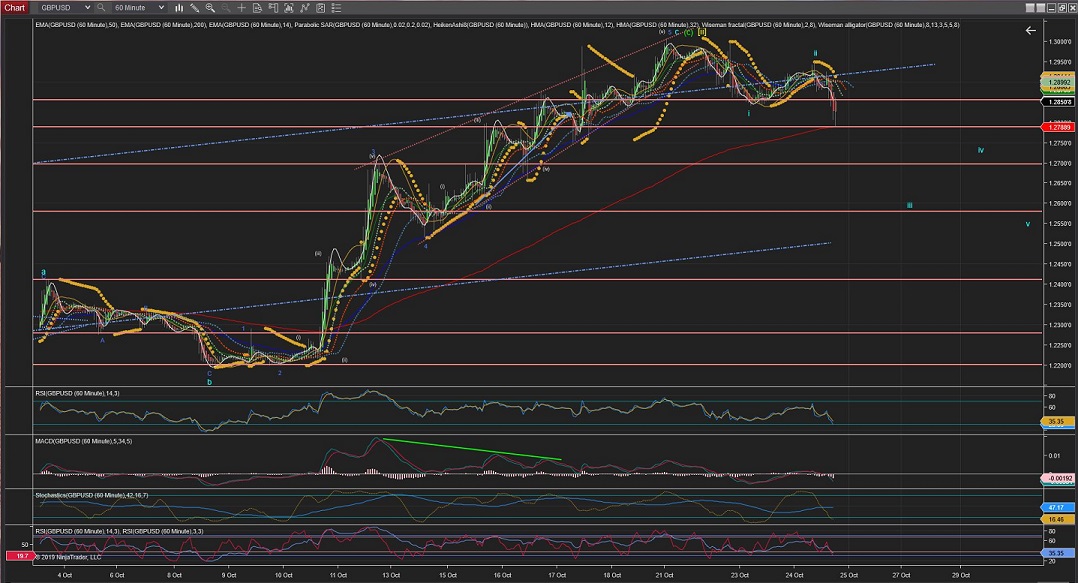Enable the crosshair cursor tool

(x=241, y=8)
